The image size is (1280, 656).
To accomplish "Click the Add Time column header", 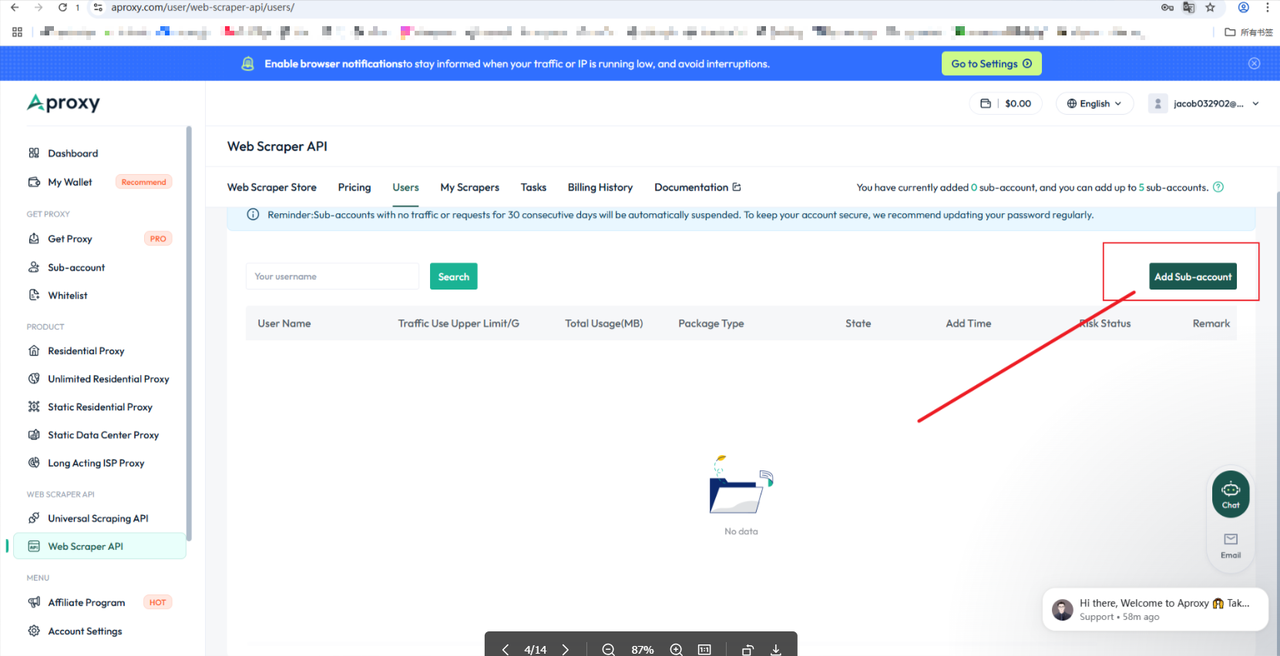I will (x=968, y=323).
